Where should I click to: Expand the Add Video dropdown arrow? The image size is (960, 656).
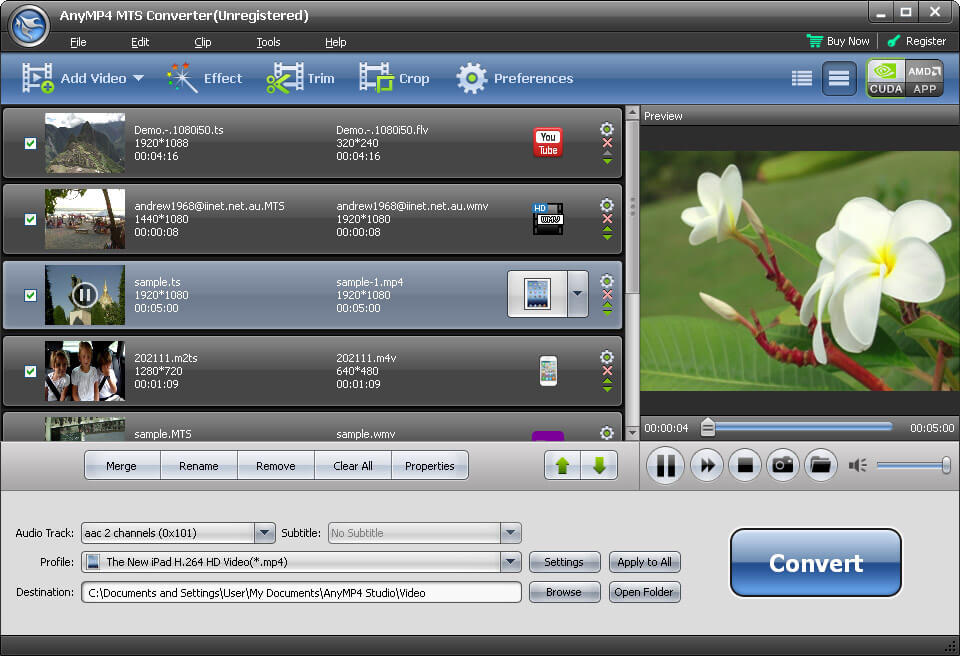tap(138, 78)
